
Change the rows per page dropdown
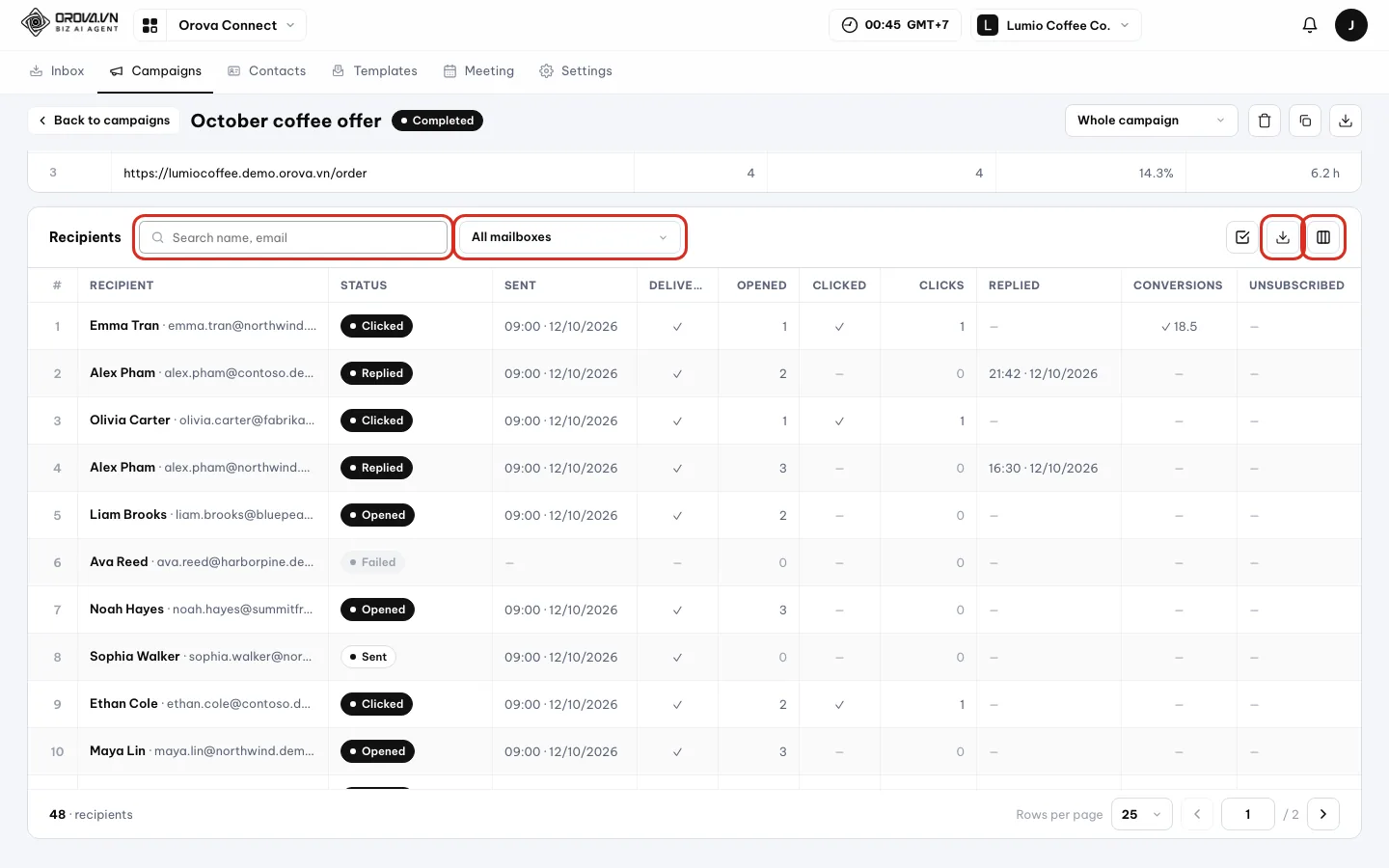click(1142, 814)
